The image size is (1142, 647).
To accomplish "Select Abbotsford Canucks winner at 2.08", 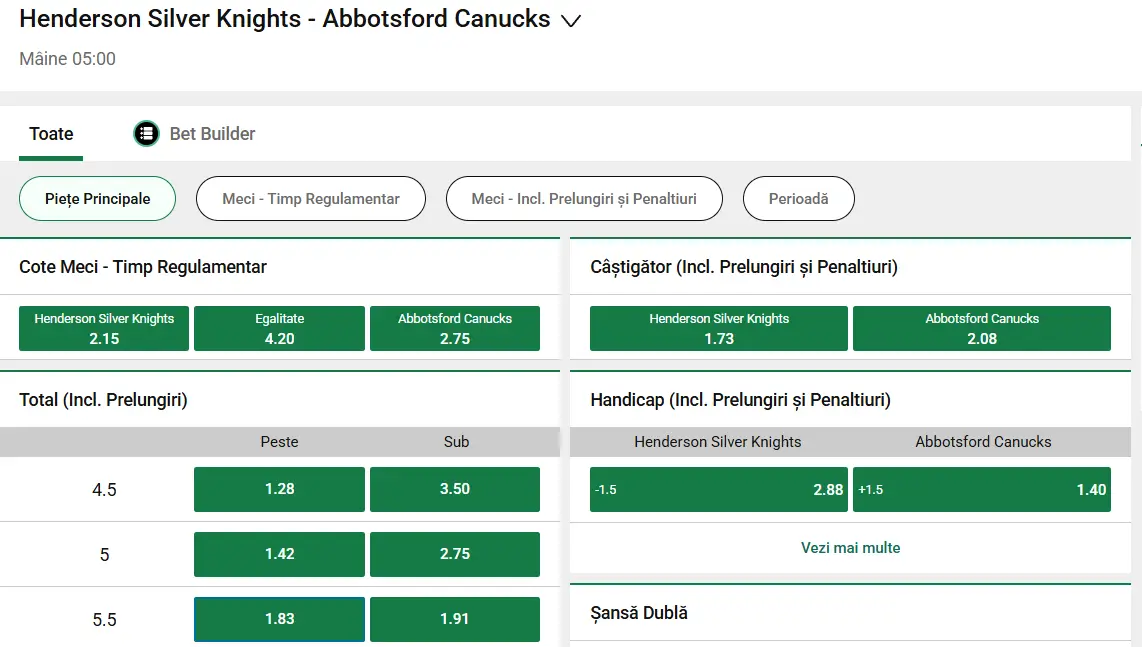I will [x=982, y=328].
